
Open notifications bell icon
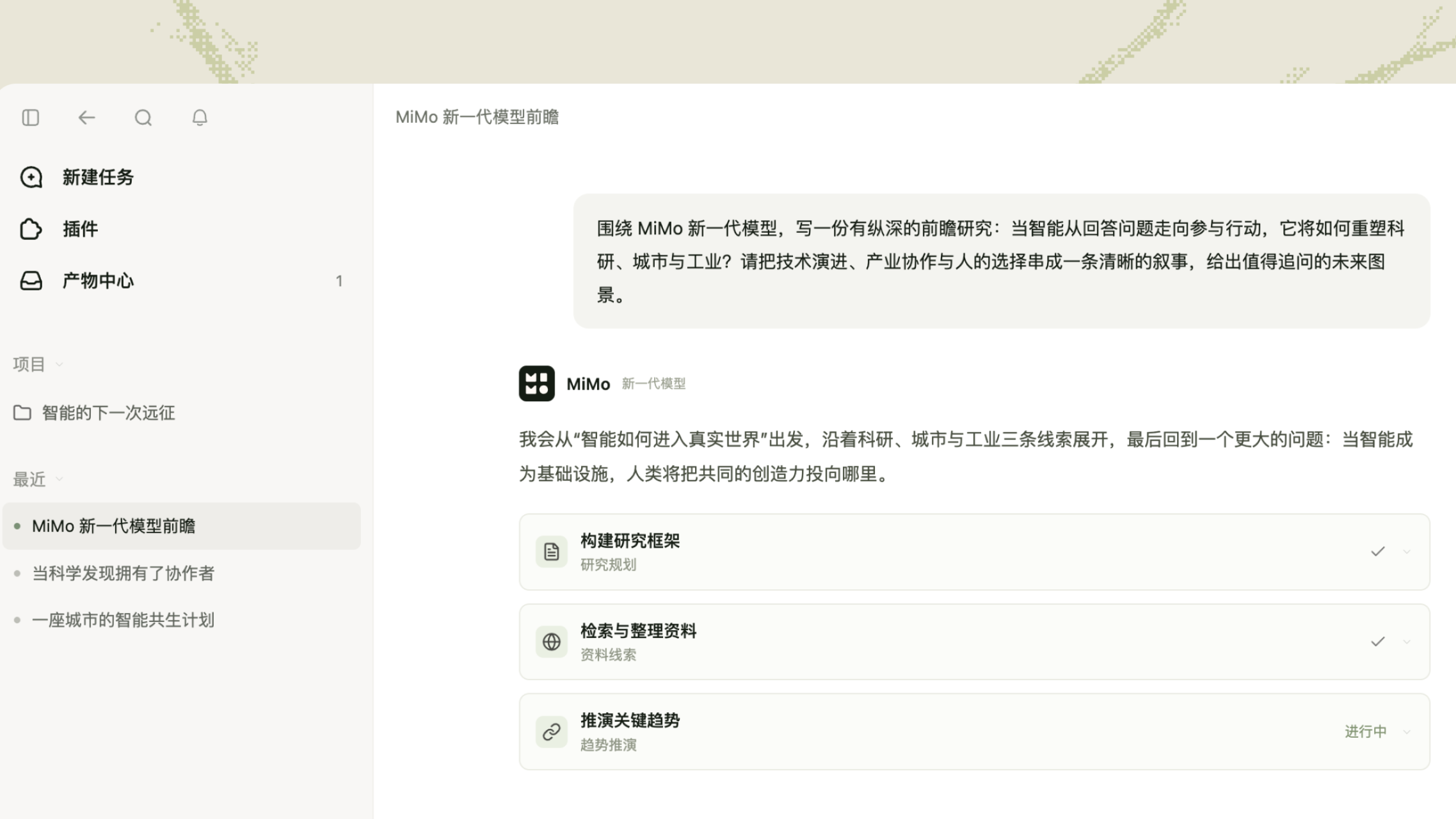(200, 118)
